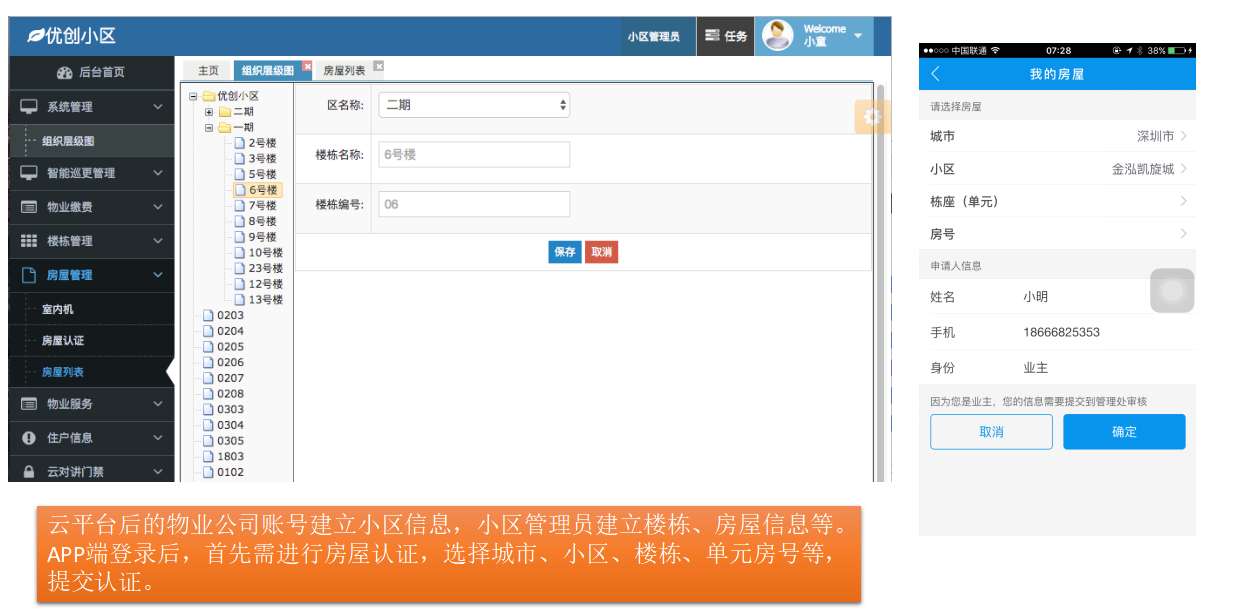Click the back arrow in mobile header

pos(936,74)
